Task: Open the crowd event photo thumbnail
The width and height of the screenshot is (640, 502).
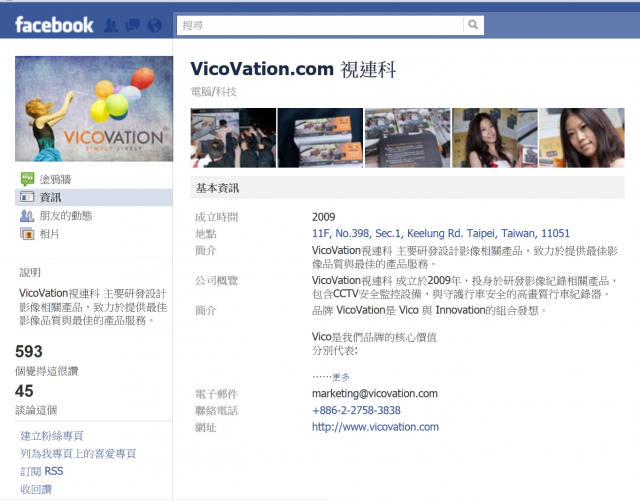Action: 233,138
